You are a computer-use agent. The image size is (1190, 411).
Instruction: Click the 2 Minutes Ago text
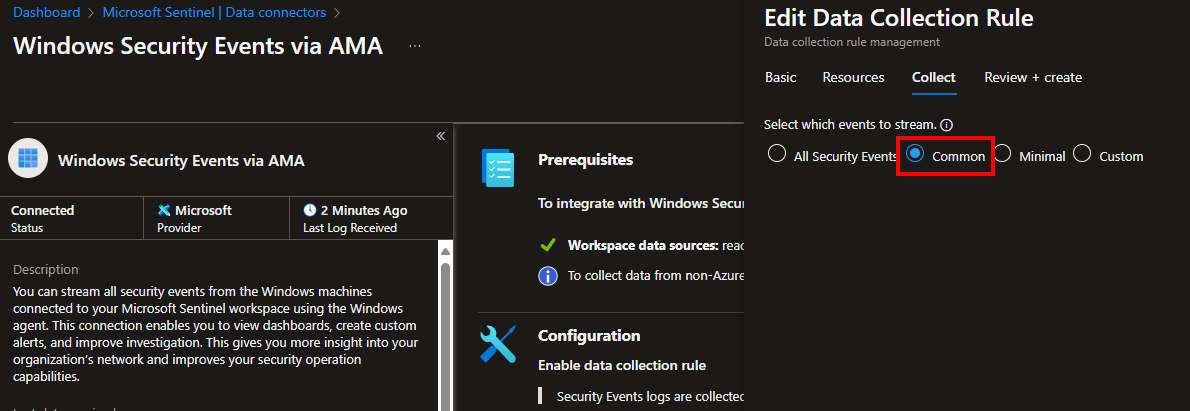364,210
